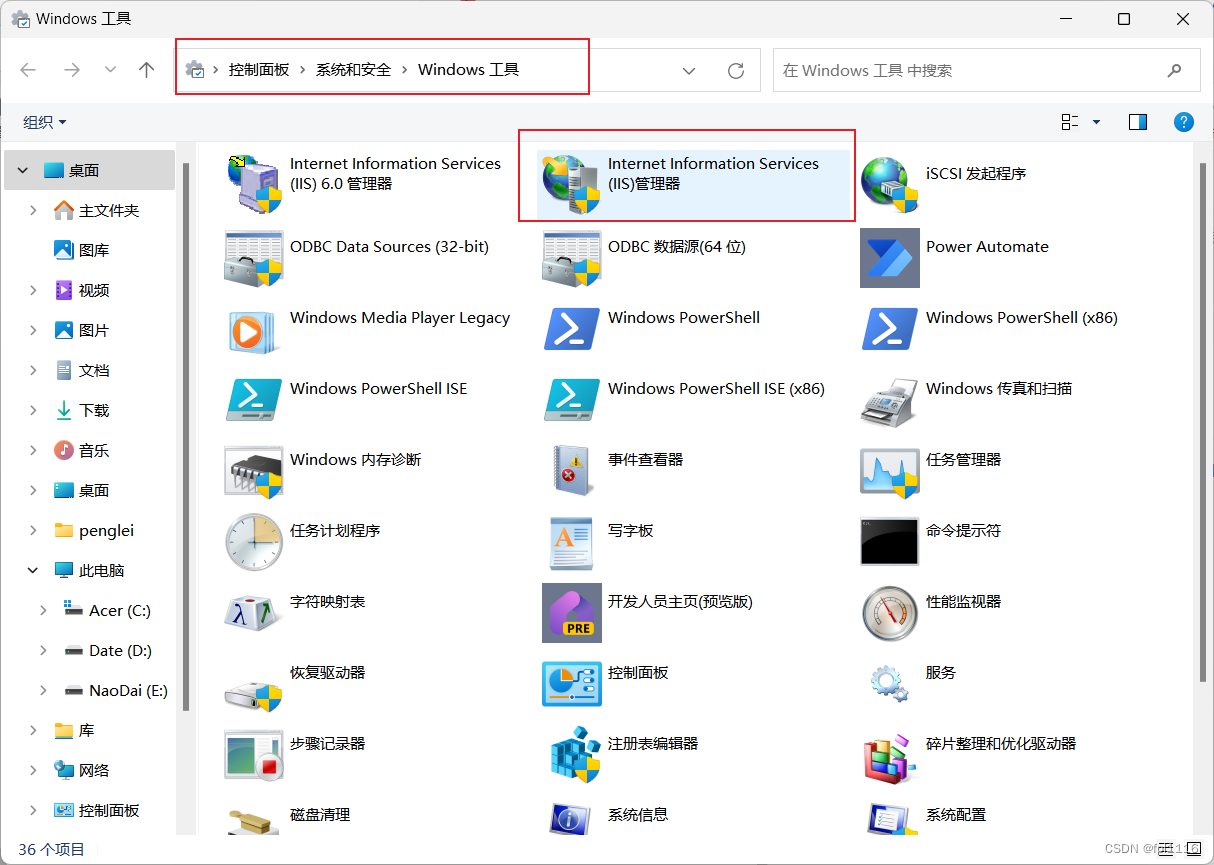Collapse the 此电脑 tree node
Image resolution: width=1214 pixels, height=865 pixels.
33,570
